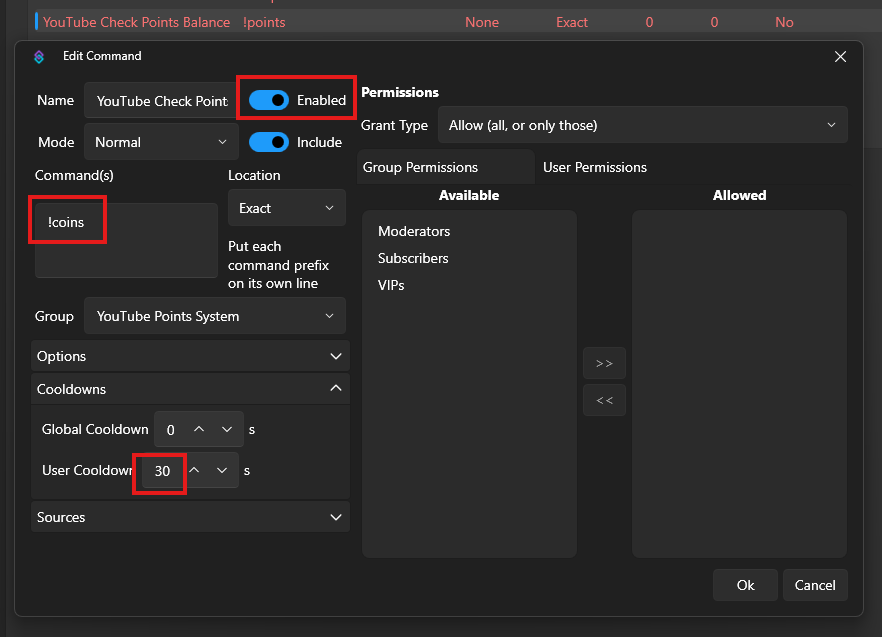
Task: Toggle the Include switch
Action: click(269, 142)
